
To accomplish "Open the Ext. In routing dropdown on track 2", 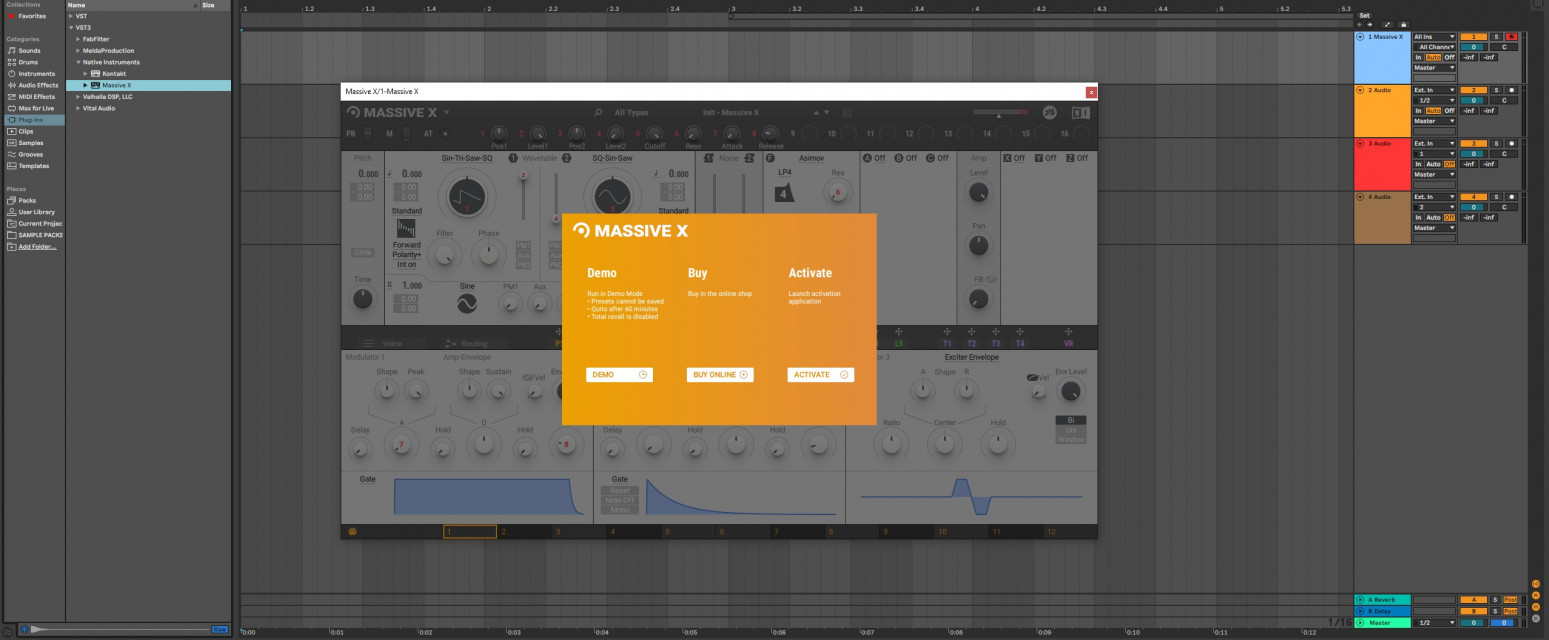I will (x=1432, y=90).
